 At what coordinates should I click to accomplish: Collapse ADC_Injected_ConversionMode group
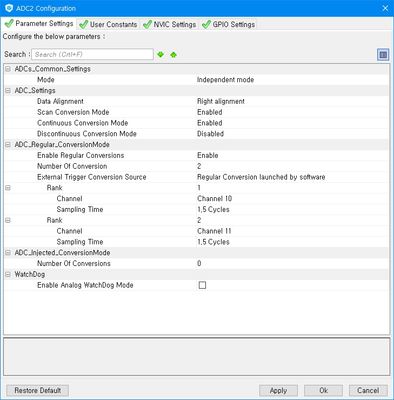point(8,253)
